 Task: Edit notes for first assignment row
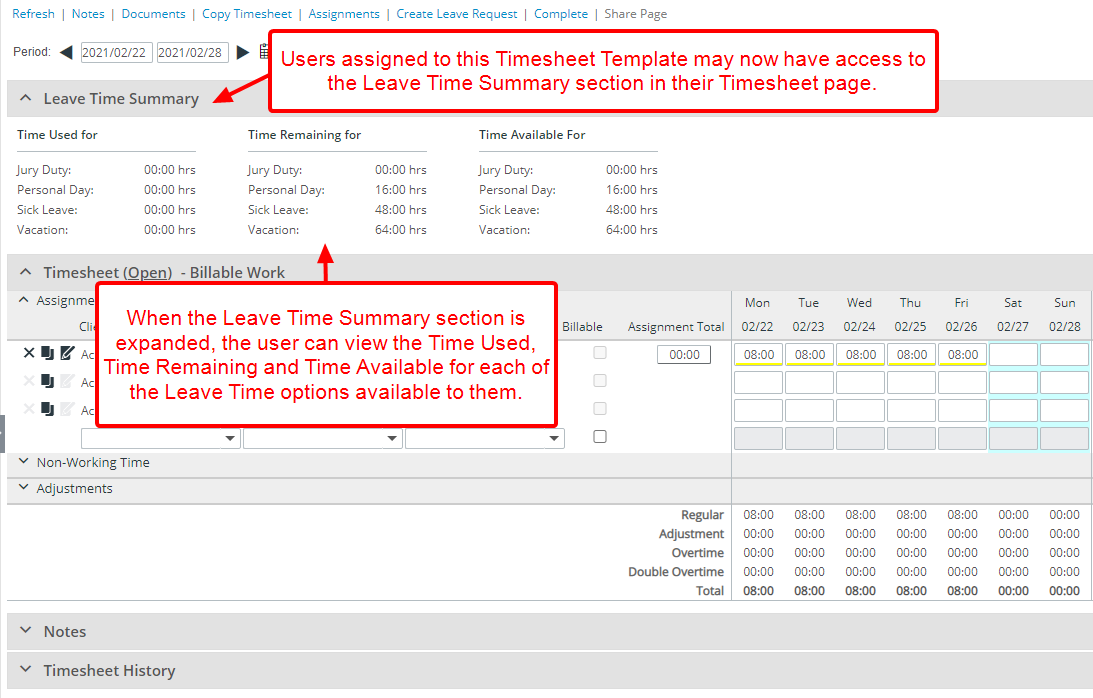point(67,353)
